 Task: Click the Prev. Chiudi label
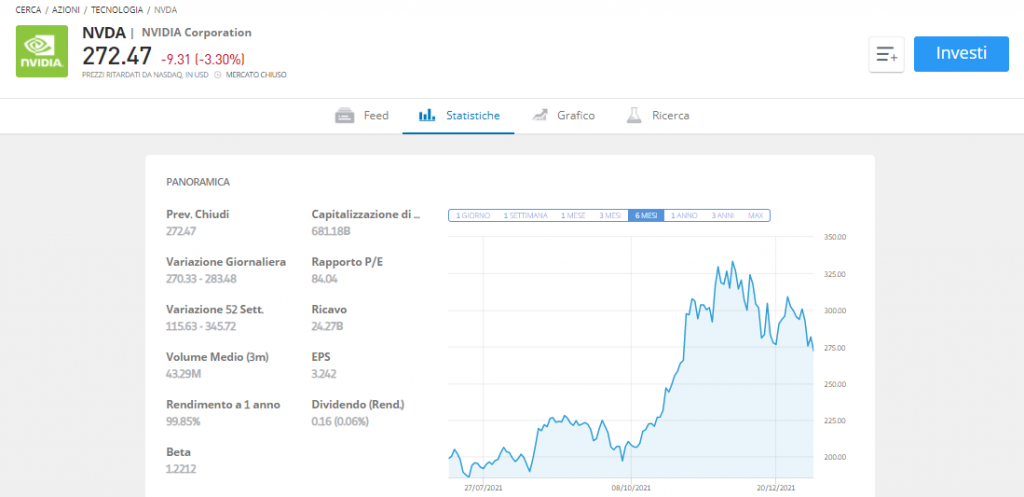(198, 214)
